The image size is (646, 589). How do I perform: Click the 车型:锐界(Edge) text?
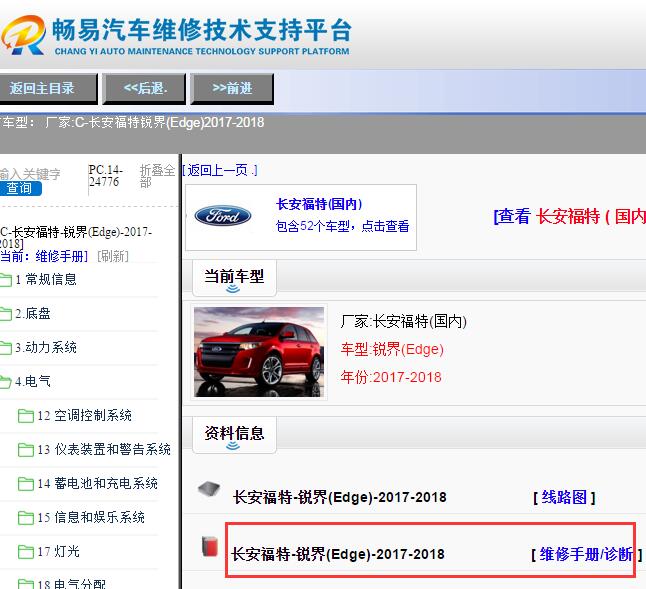(x=392, y=350)
